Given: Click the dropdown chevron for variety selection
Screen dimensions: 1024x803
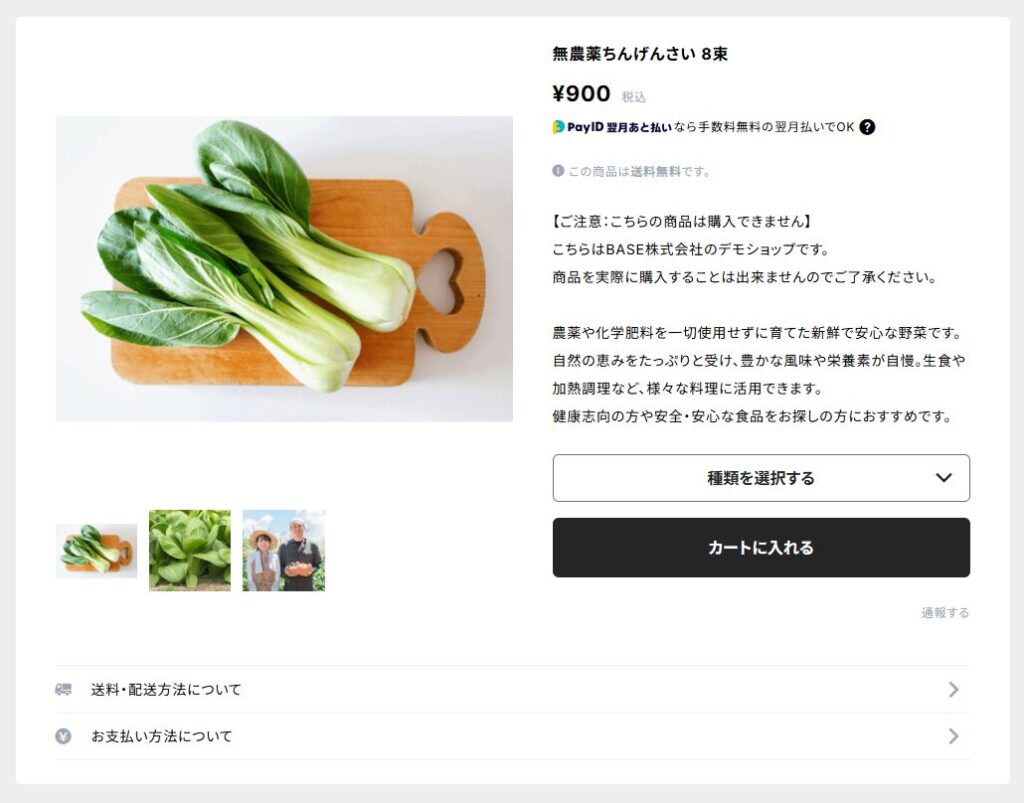Looking at the screenshot, I should click(x=943, y=478).
